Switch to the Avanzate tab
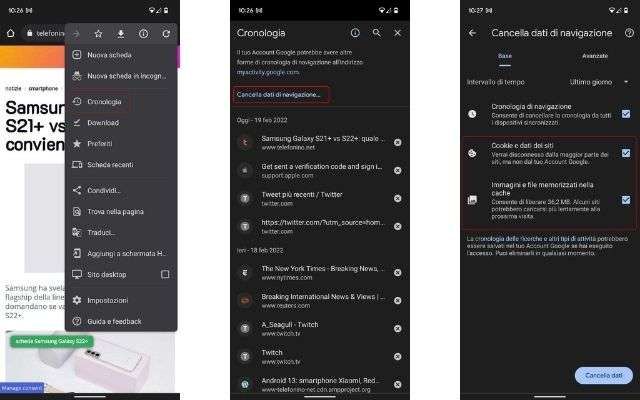Screen dimensions: 640x400 pyautogui.click(x=595, y=56)
